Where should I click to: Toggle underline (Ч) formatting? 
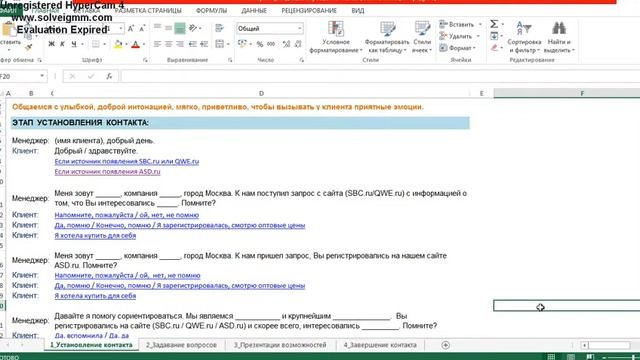point(74,44)
